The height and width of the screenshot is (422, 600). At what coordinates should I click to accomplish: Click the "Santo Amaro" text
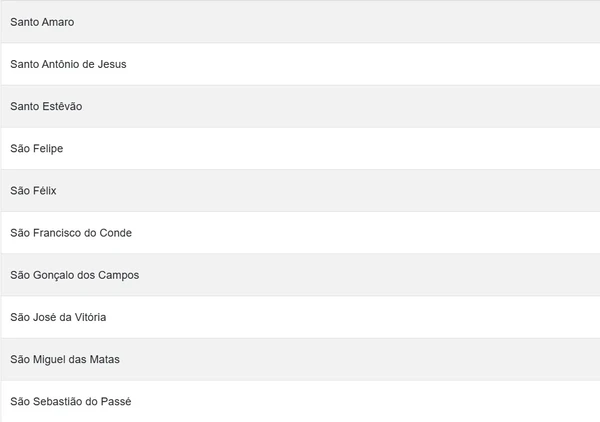click(x=42, y=22)
